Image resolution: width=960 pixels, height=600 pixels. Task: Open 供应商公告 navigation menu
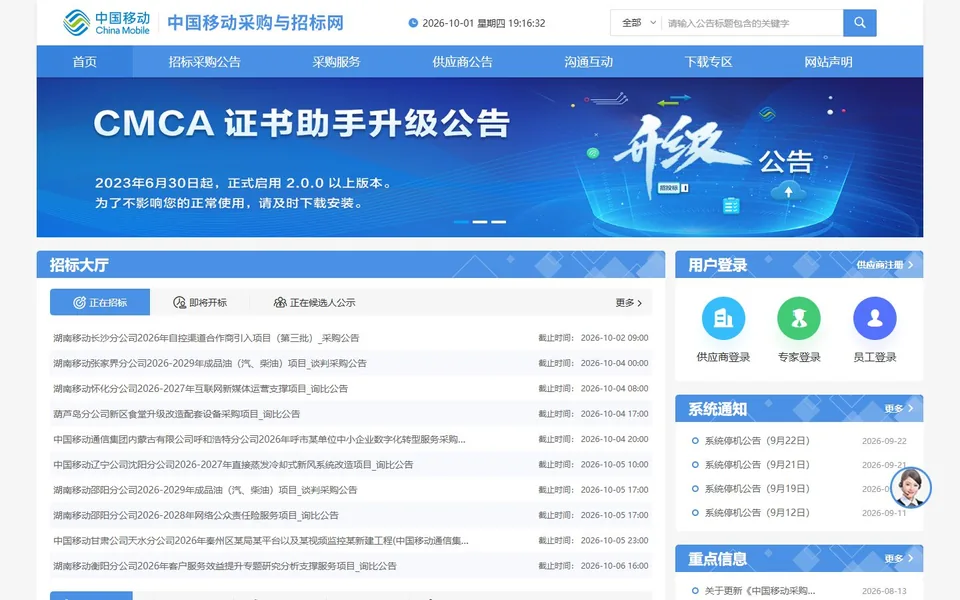tap(462, 61)
